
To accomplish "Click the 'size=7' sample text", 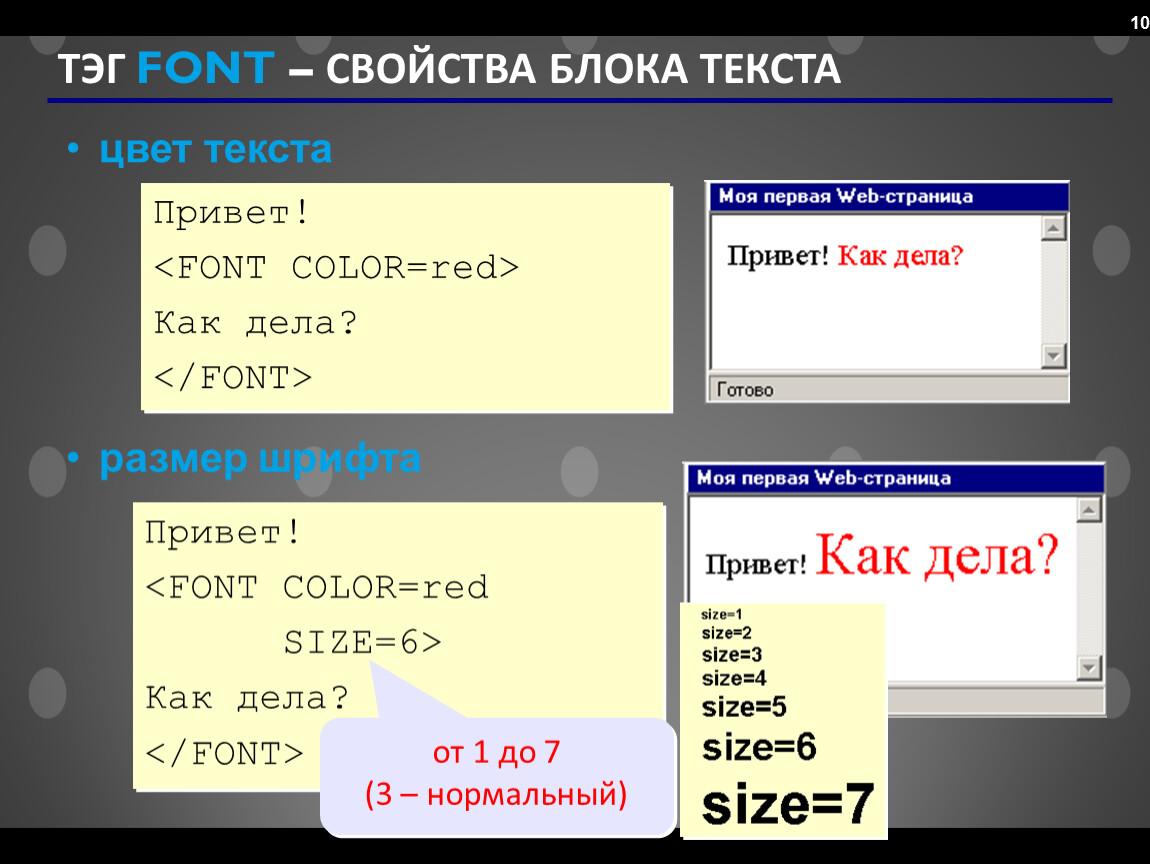I will click(x=788, y=804).
